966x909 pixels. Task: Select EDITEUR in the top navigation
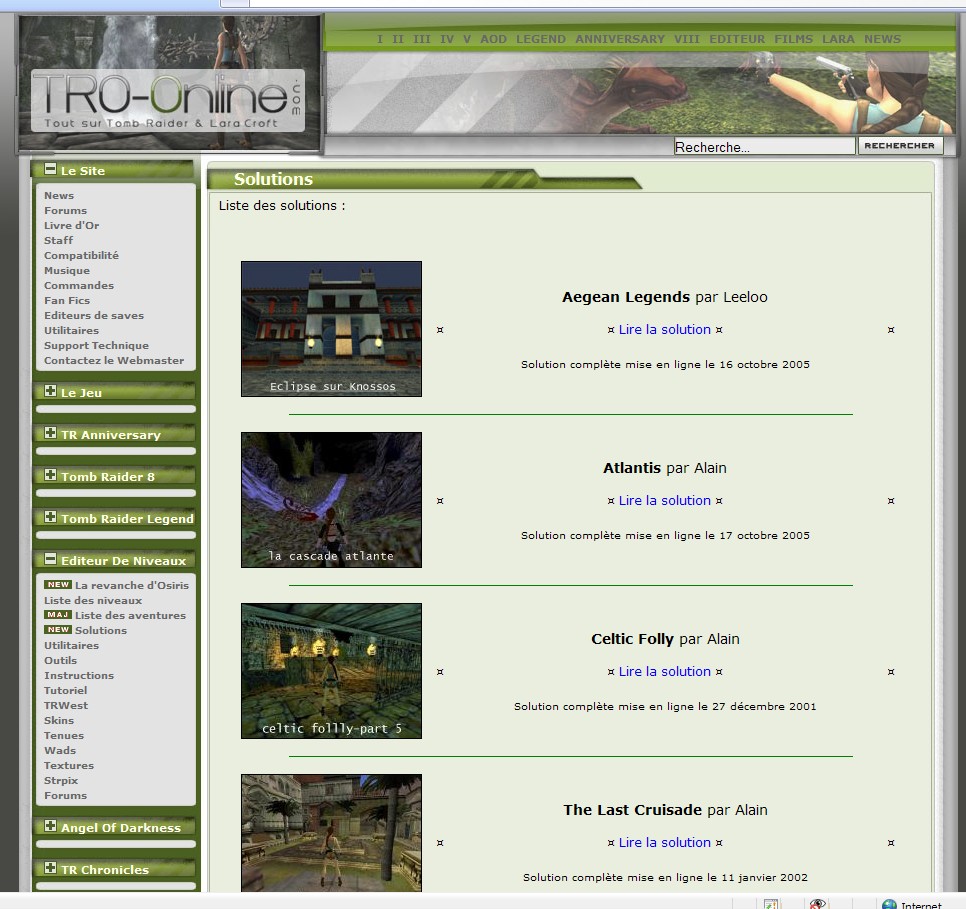coord(737,39)
